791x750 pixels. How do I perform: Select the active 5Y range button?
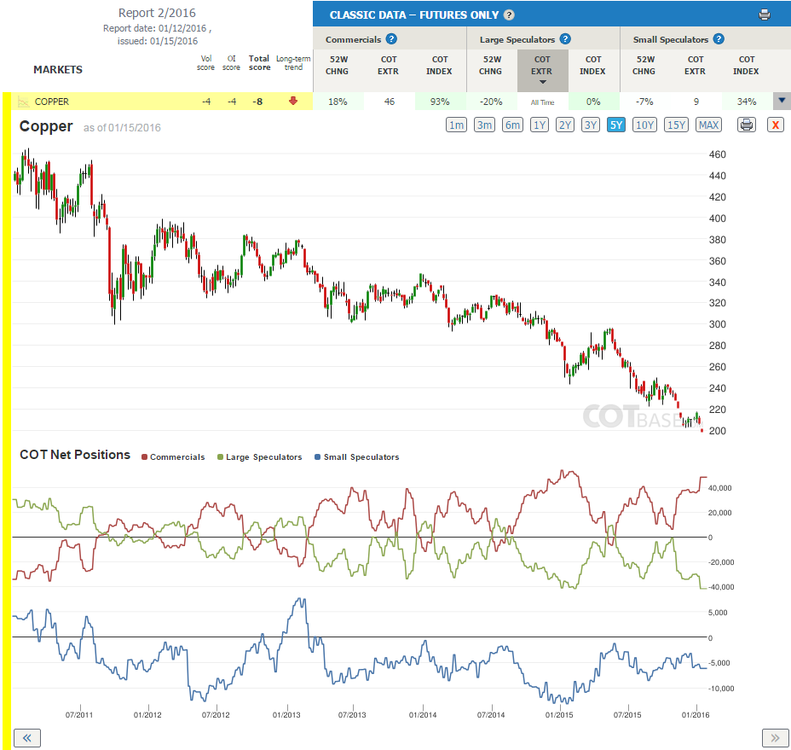click(616, 125)
